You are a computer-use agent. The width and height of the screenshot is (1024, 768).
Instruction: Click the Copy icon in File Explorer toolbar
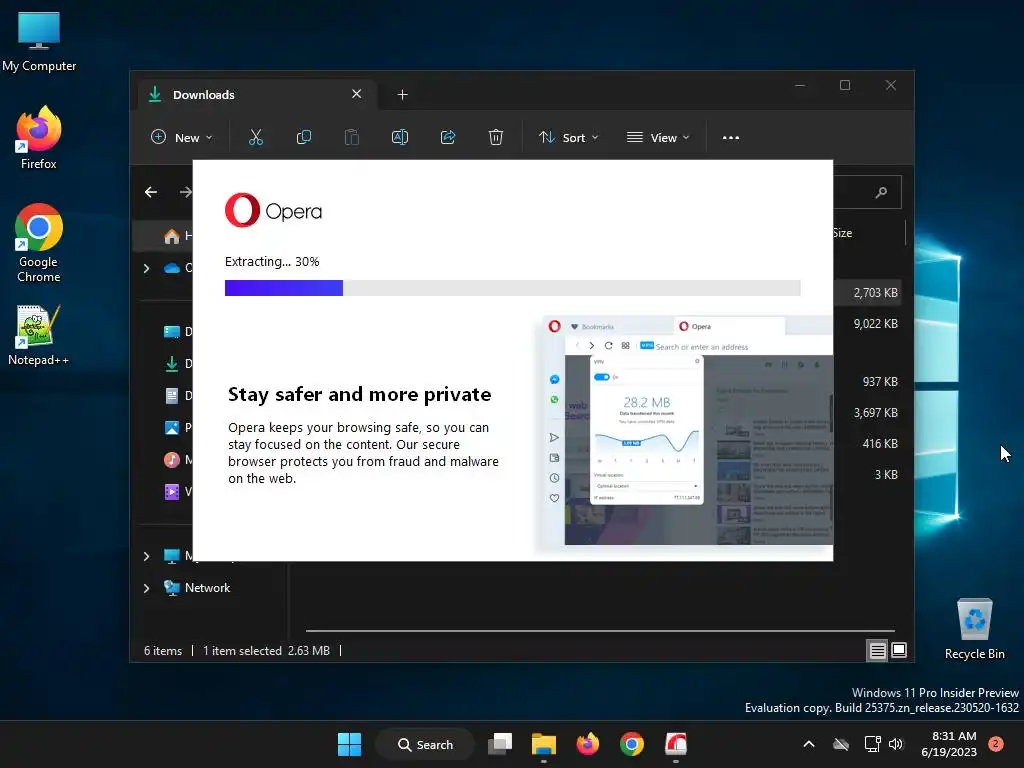(304, 137)
